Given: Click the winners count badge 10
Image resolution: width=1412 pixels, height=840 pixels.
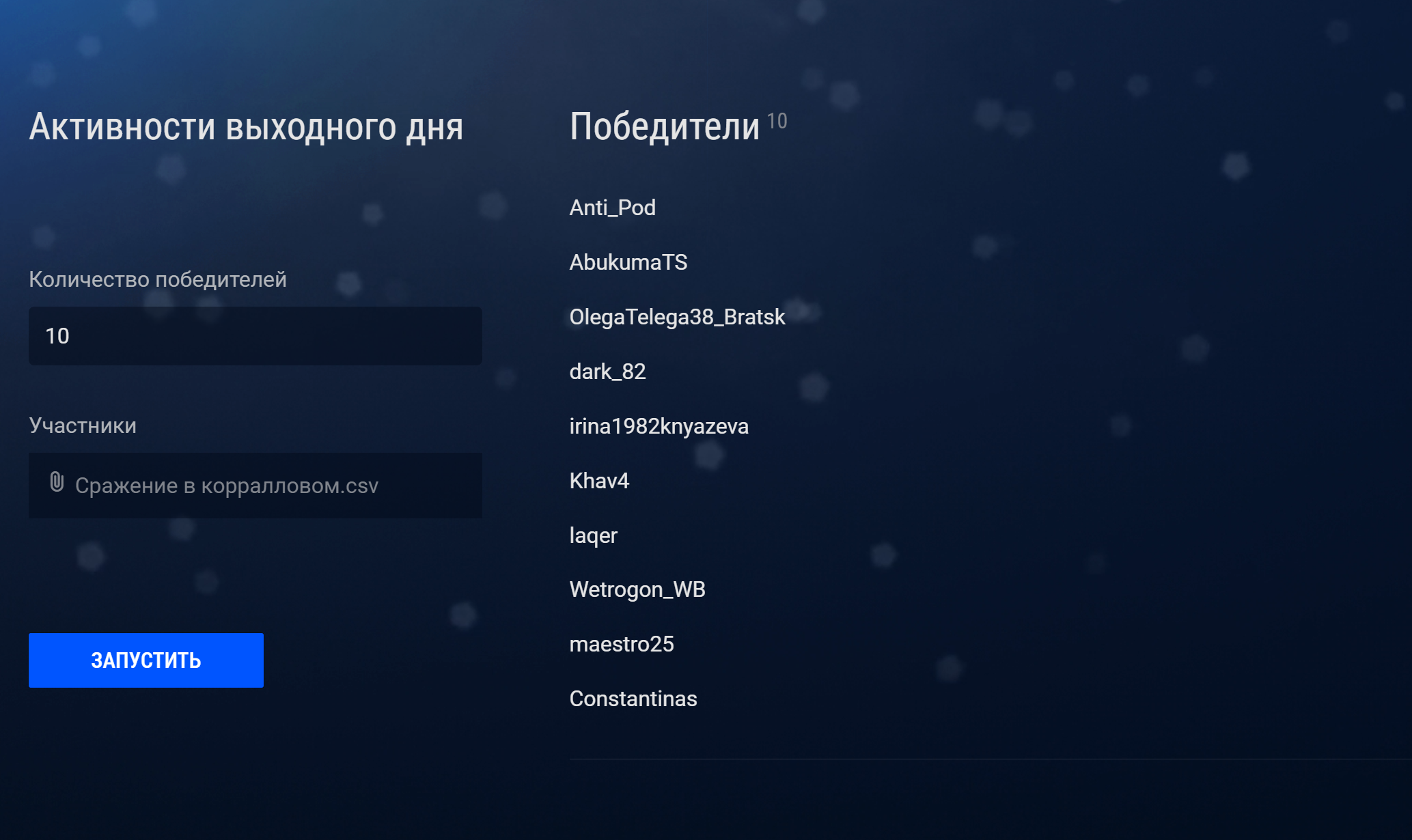Looking at the screenshot, I should [x=777, y=121].
